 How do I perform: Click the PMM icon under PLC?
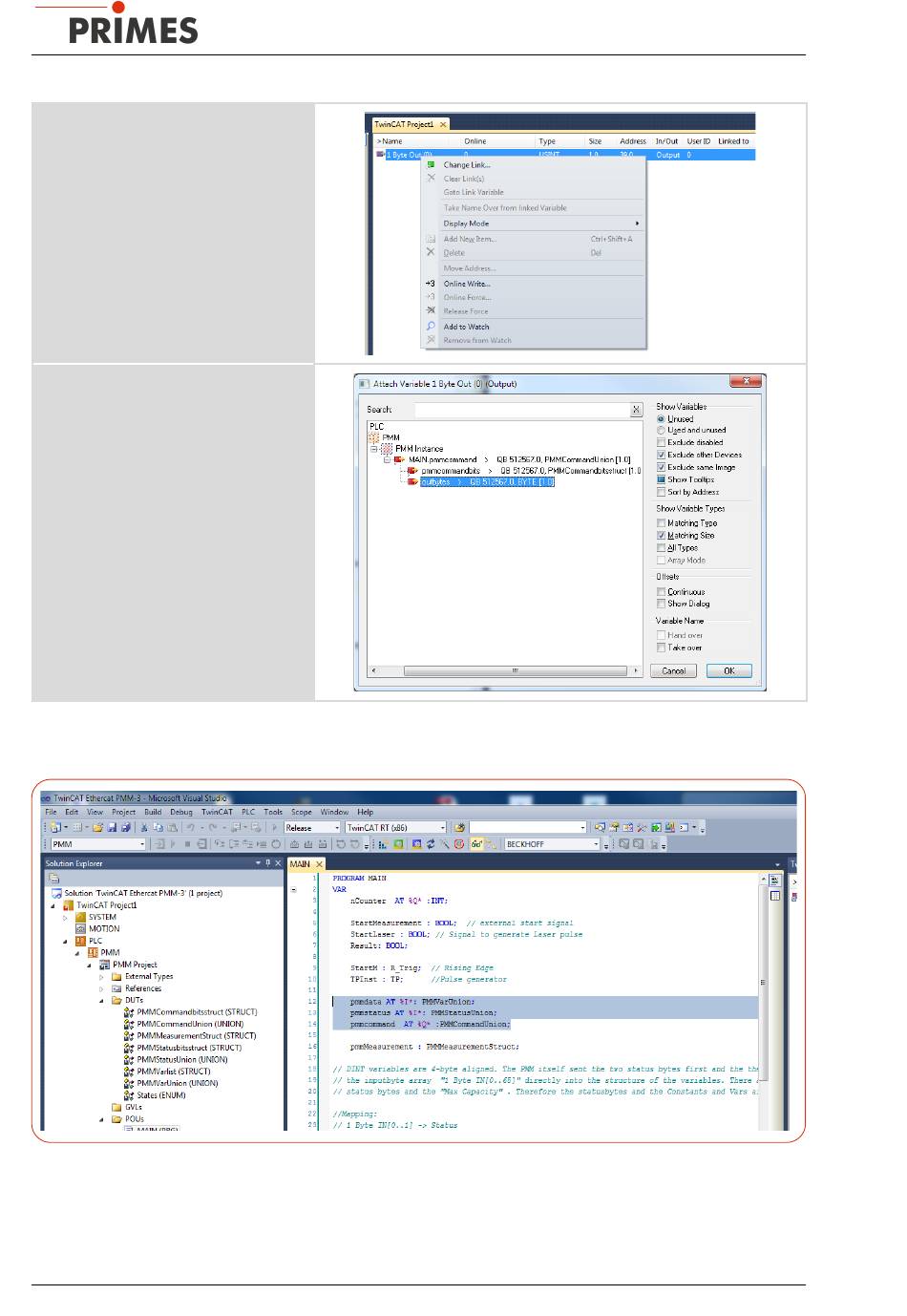pos(374,437)
